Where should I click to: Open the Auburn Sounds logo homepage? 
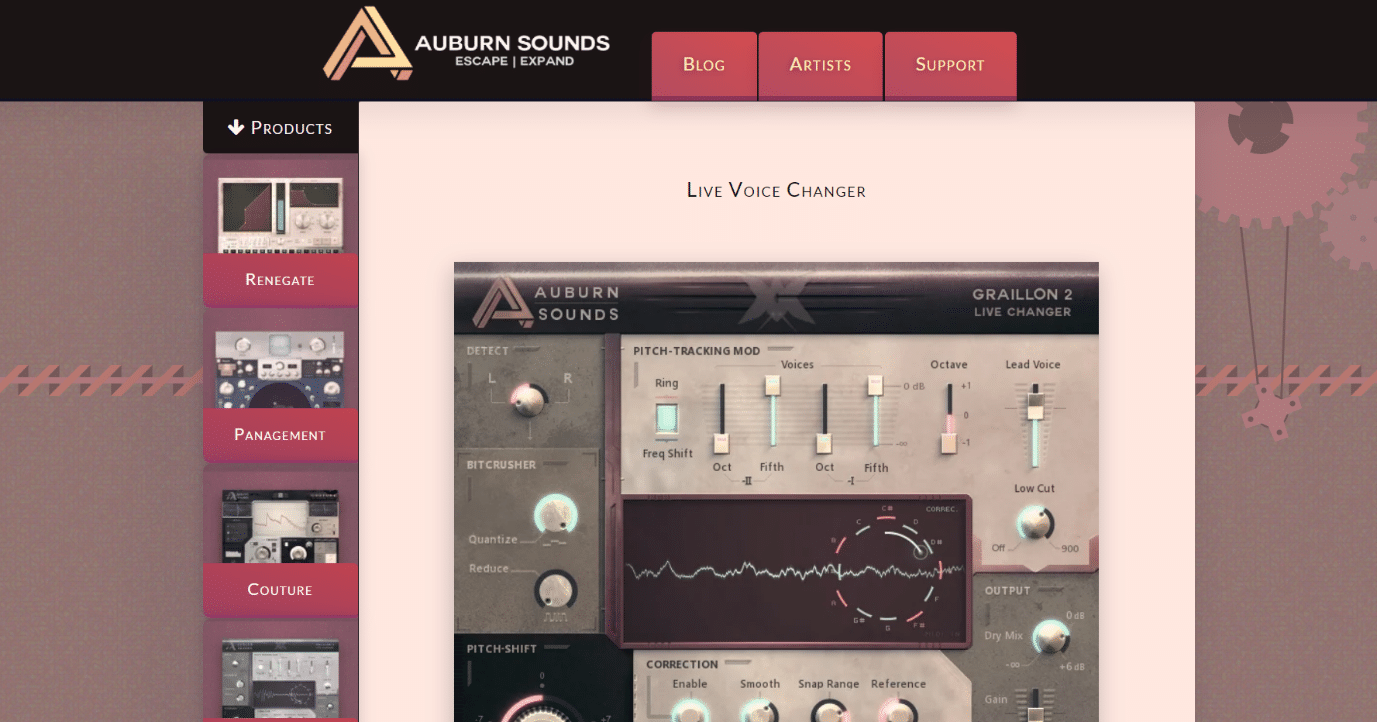466,45
